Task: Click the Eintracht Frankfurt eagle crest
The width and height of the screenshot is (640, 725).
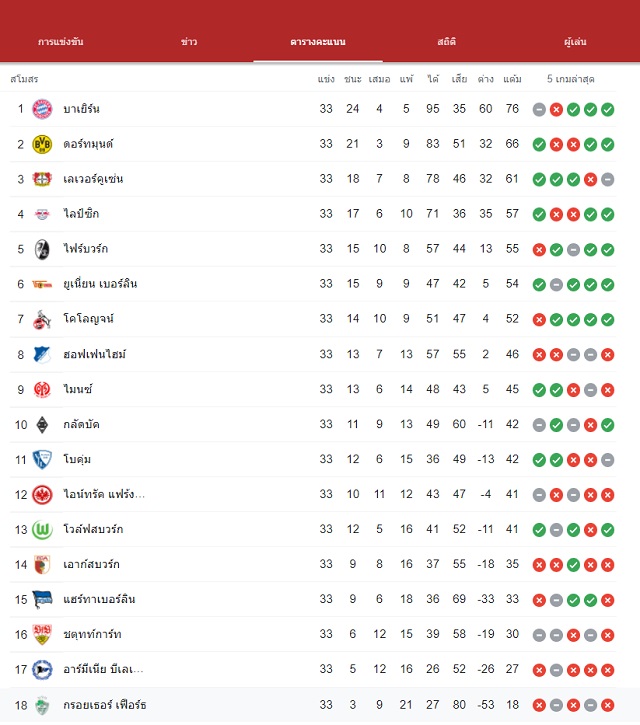Action: click(x=42, y=495)
